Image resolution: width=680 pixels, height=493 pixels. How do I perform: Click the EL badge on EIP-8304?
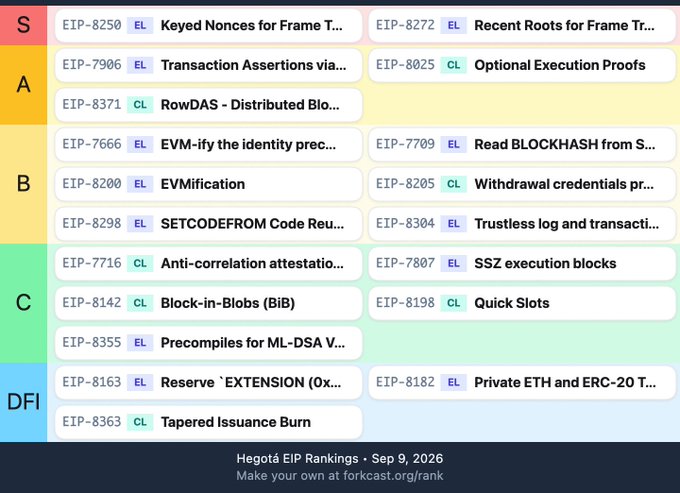coord(454,224)
